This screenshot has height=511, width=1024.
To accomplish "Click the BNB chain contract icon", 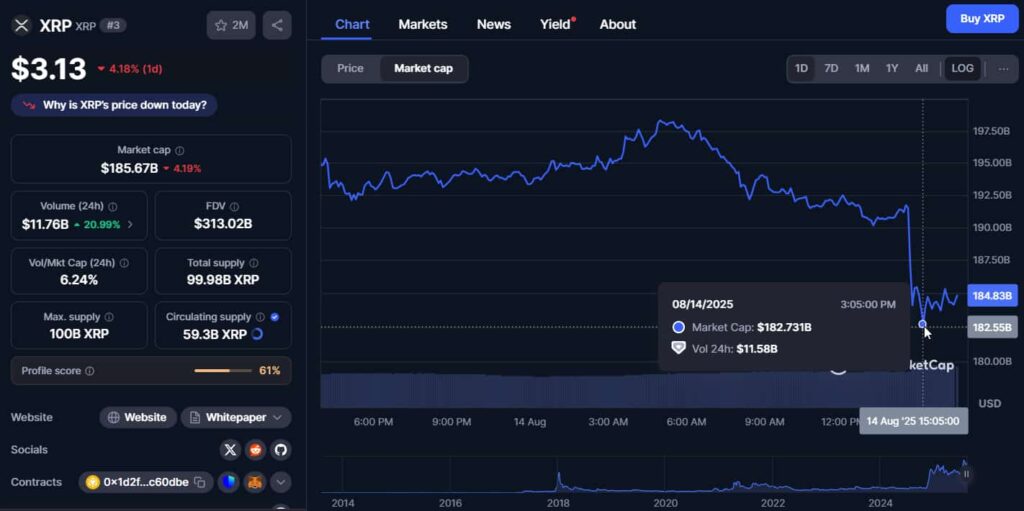I will 93,482.
